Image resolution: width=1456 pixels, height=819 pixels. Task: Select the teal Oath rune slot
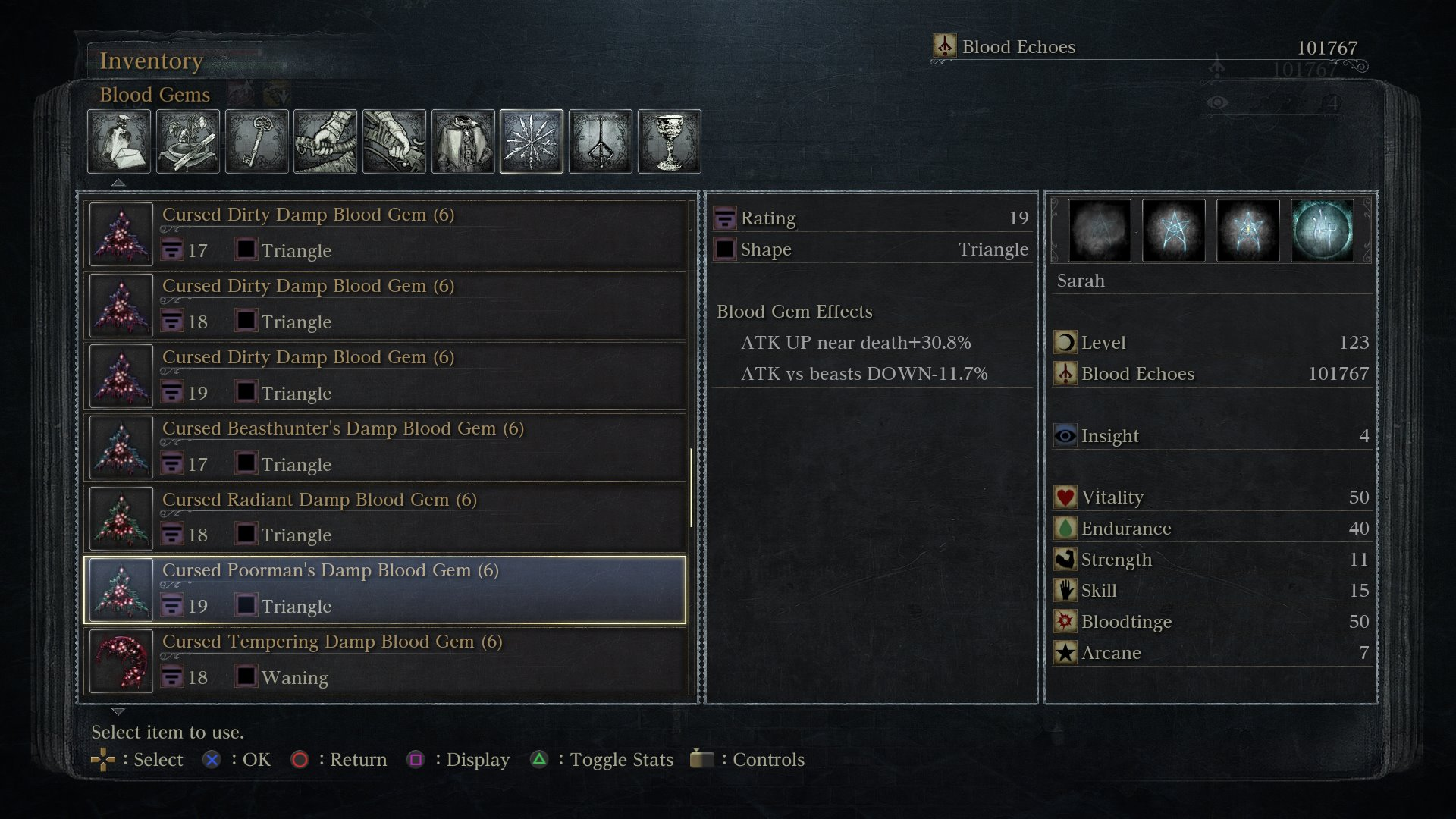pos(1322,231)
